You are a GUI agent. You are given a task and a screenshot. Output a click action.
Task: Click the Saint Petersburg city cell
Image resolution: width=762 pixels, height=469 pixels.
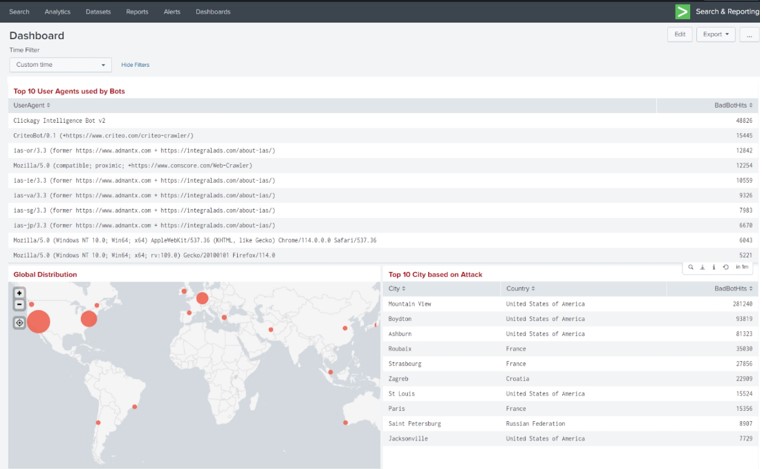pos(415,424)
